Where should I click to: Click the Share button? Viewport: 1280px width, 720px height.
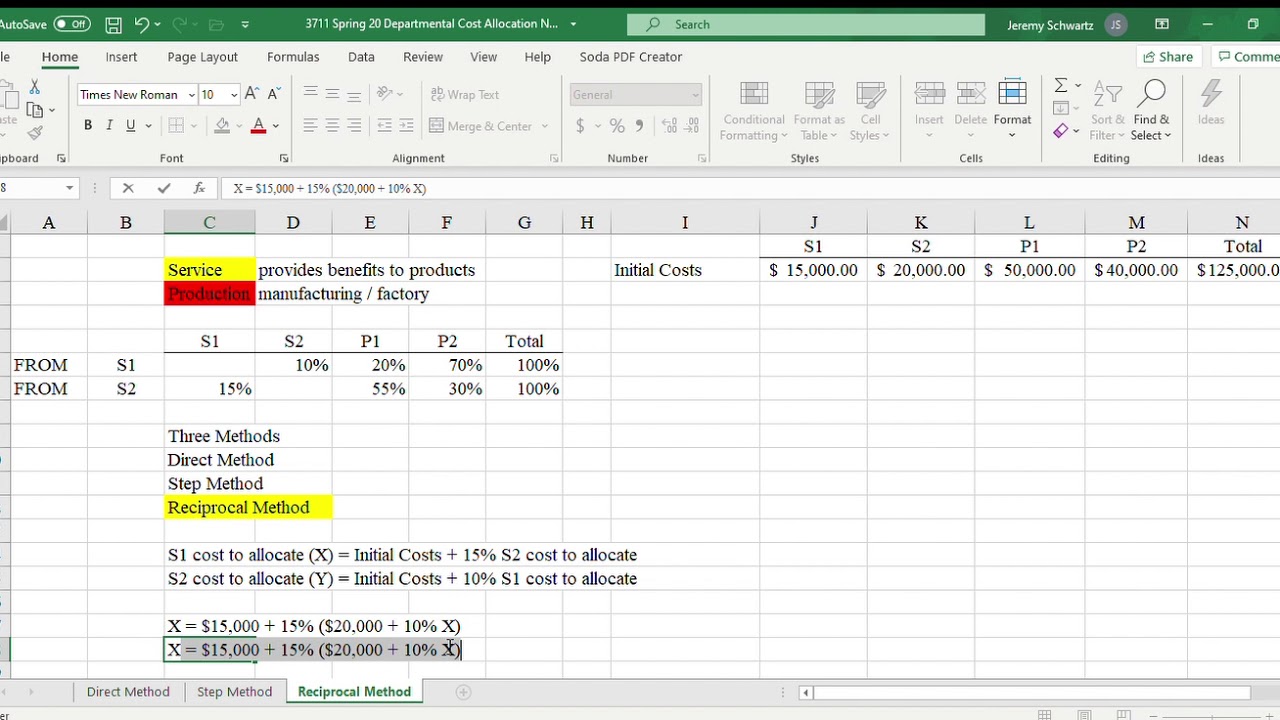pos(1168,57)
